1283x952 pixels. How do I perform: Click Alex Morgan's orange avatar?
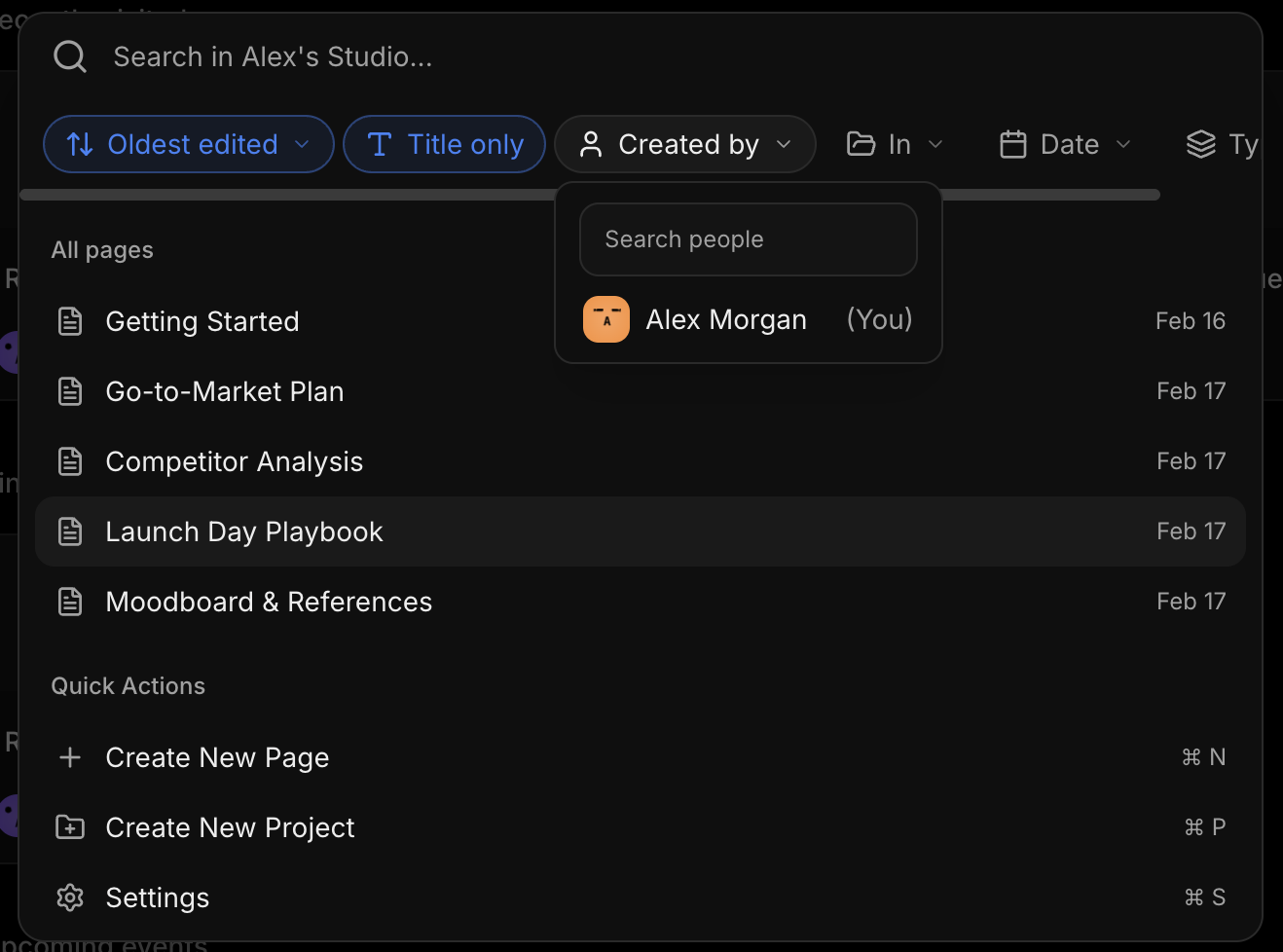tap(605, 318)
